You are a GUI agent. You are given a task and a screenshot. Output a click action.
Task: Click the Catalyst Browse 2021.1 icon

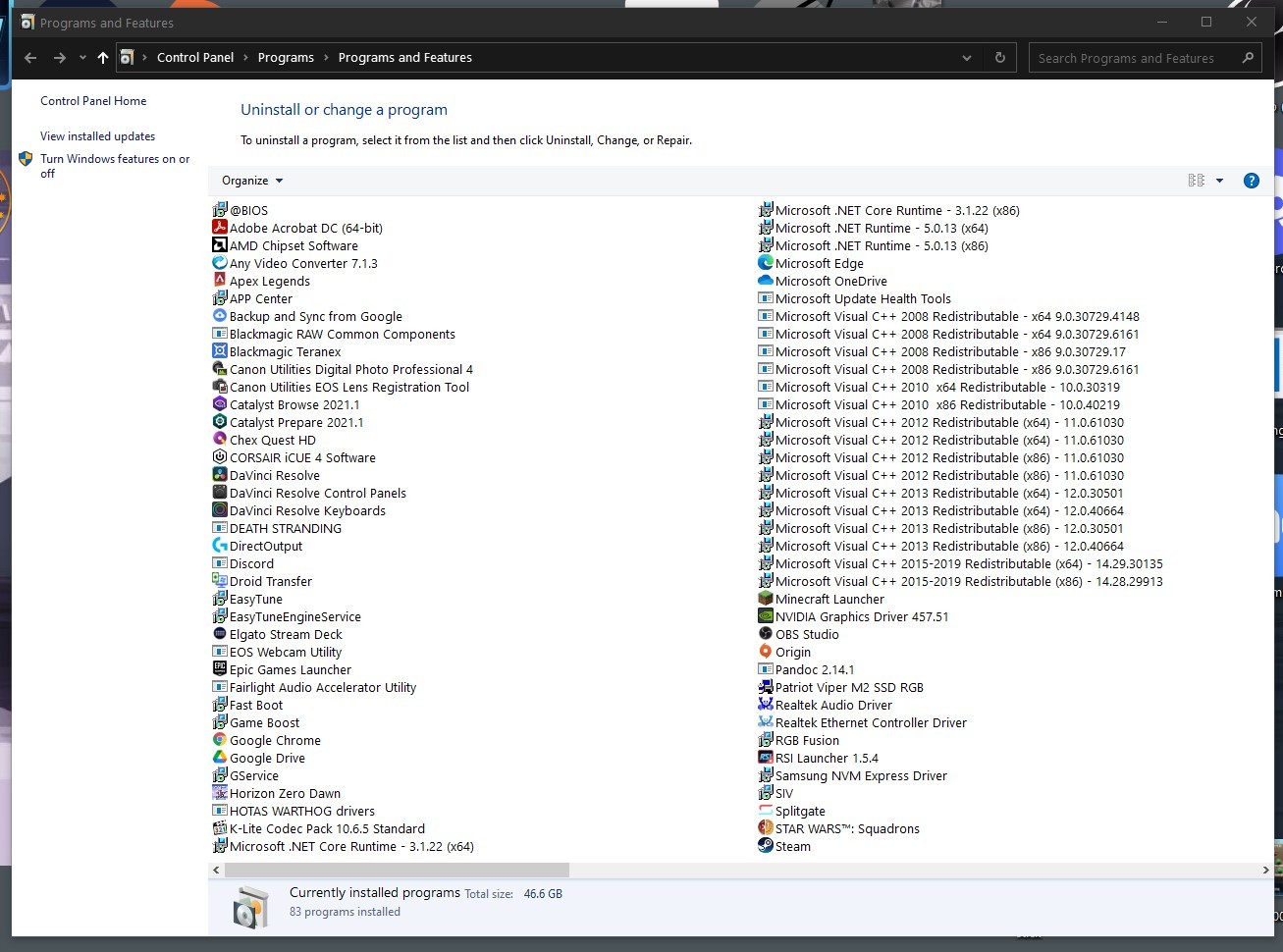tap(220, 404)
